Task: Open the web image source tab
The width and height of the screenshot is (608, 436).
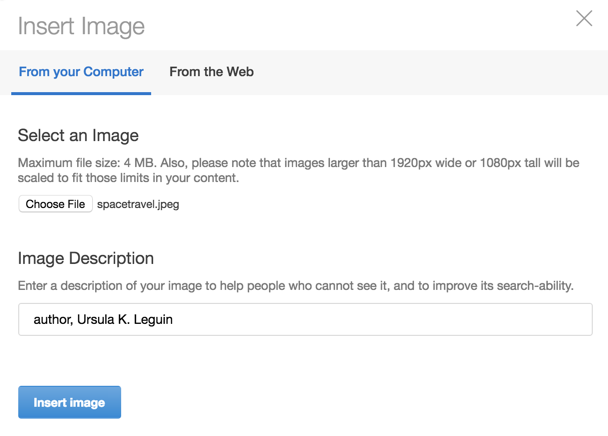Action: point(211,72)
